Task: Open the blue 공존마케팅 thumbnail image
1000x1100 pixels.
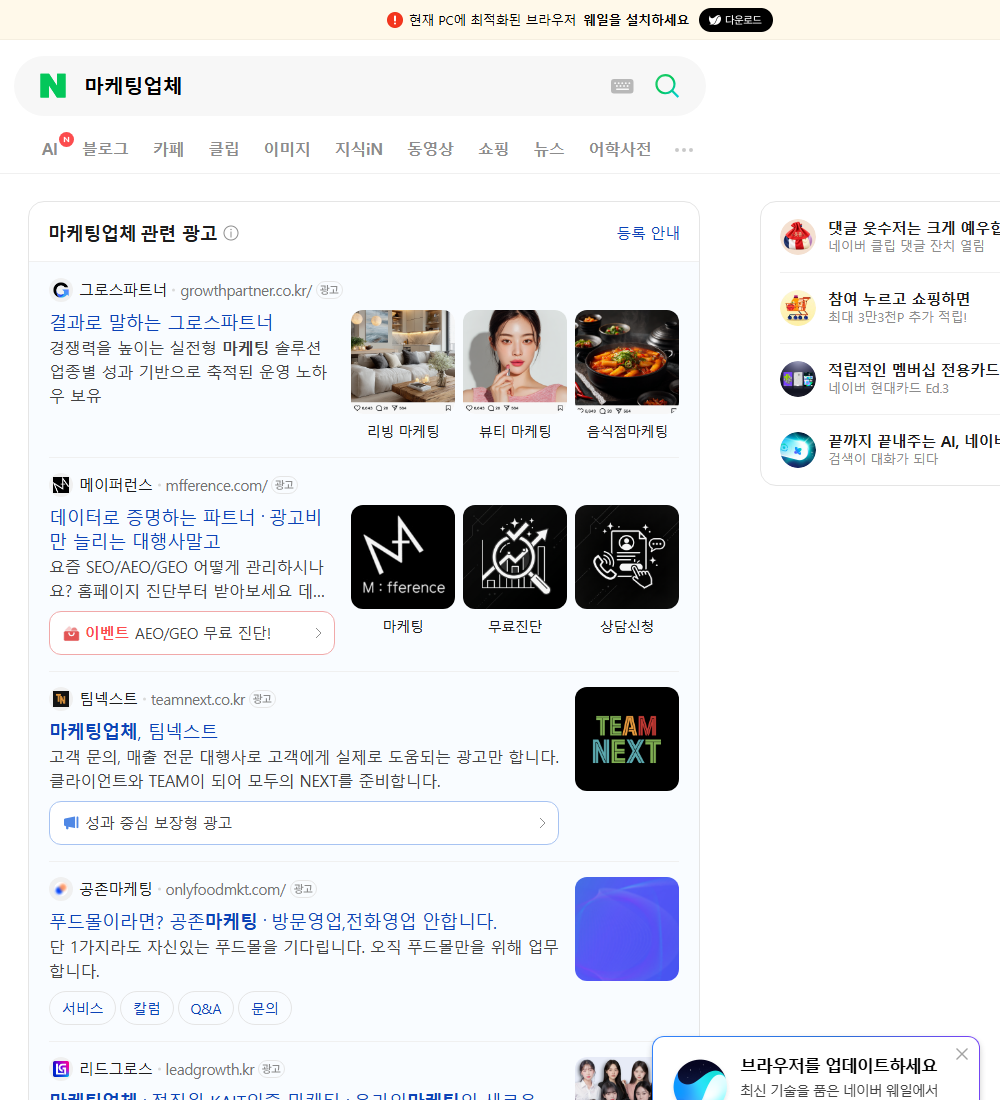Action: pyautogui.click(x=627, y=929)
